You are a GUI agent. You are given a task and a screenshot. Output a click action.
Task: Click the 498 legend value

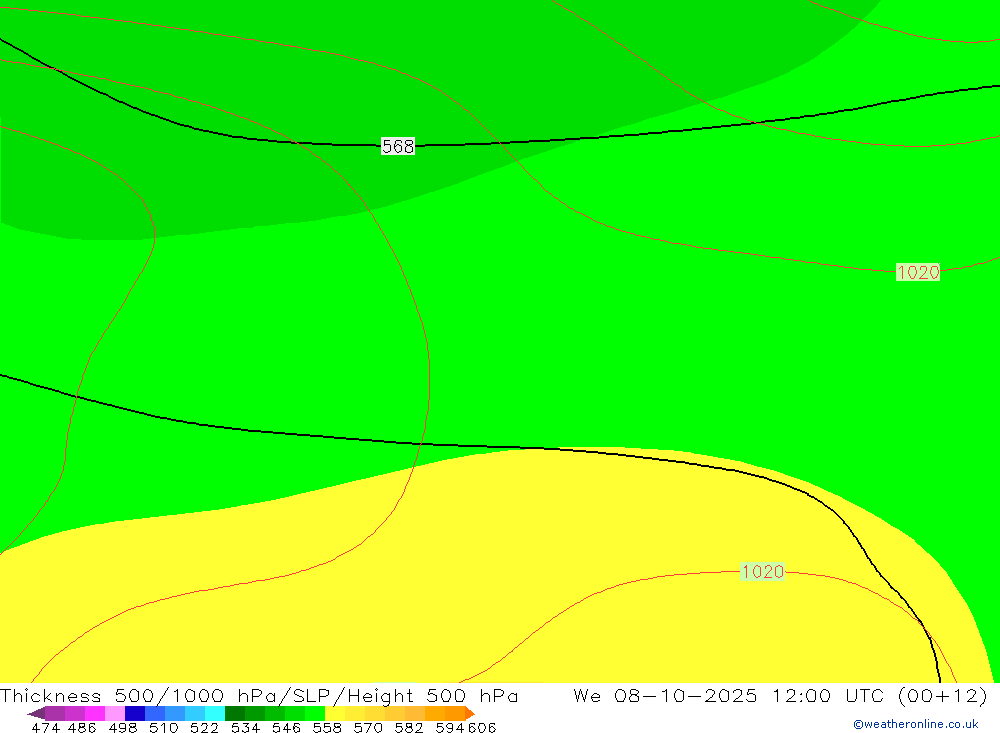point(122,727)
